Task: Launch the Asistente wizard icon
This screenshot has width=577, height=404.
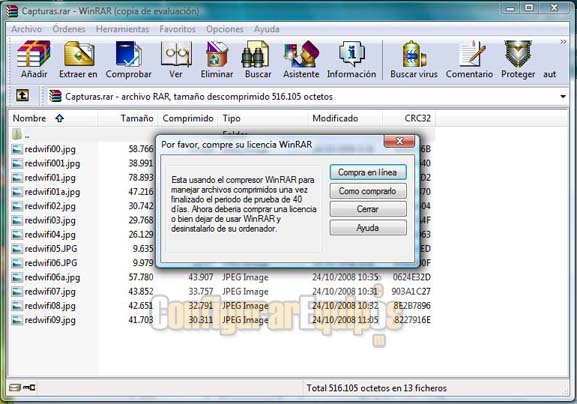Action: [x=301, y=54]
